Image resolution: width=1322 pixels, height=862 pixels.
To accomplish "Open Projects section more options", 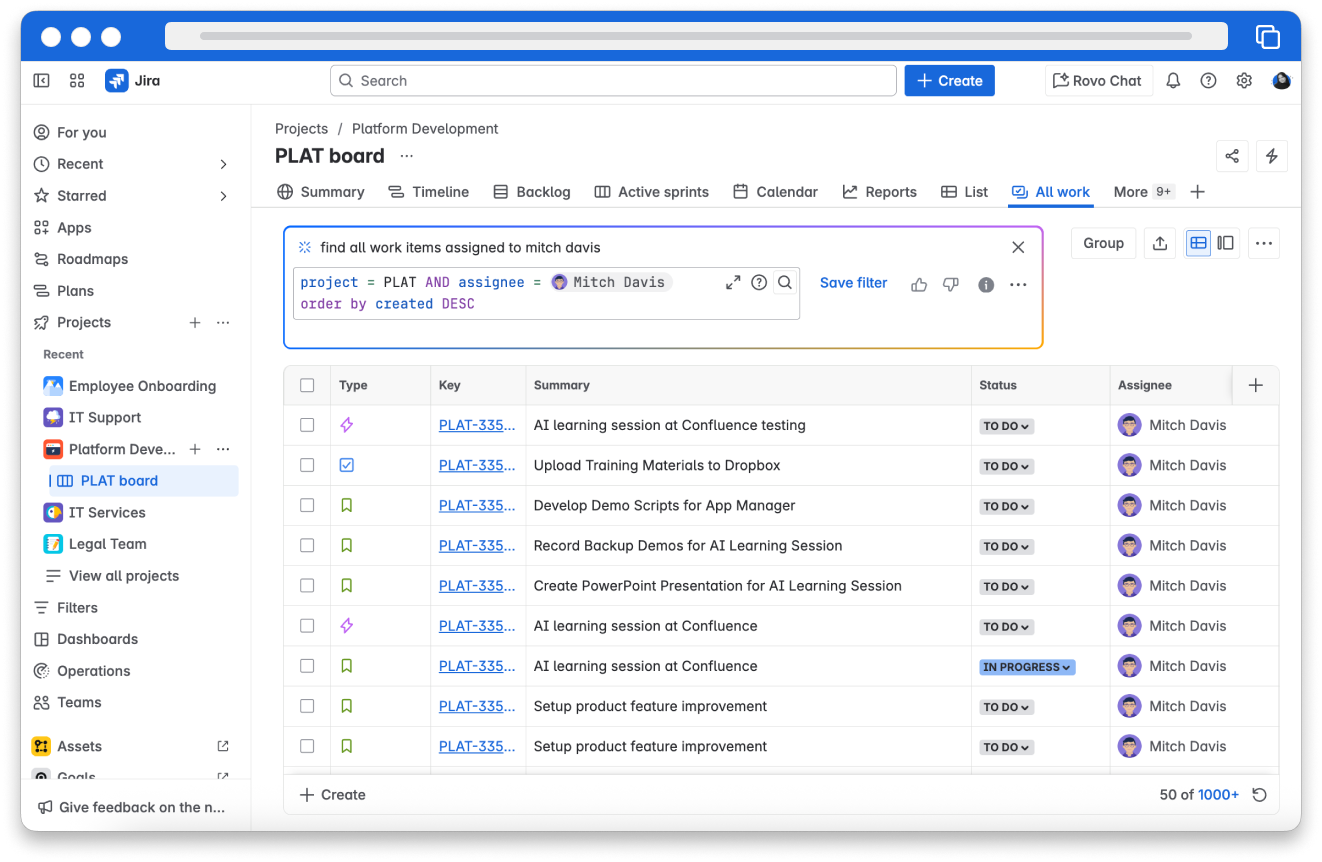I will pos(223,323).
